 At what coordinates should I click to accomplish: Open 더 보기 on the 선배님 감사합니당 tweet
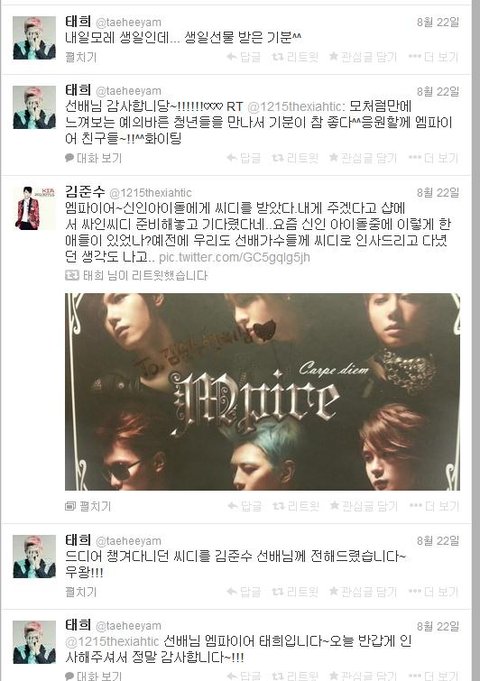coord(434,158)
